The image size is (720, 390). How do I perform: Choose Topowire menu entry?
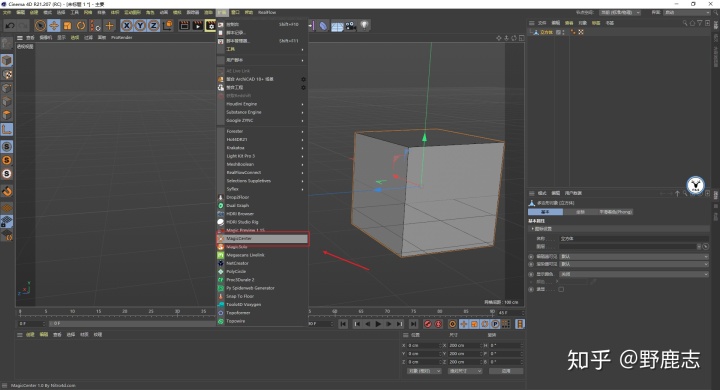pos(263,322)
